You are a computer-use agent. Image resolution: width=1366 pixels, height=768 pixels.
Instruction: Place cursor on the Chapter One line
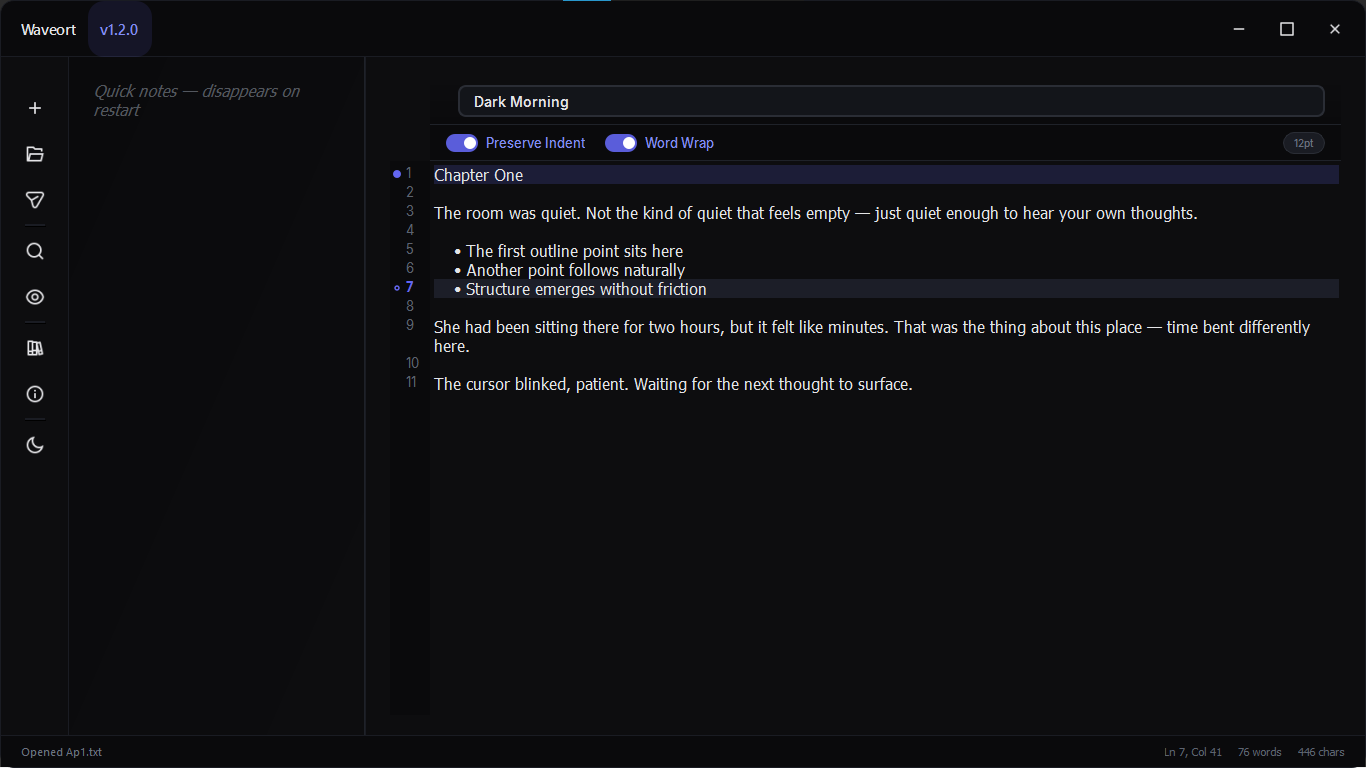(479, 175)
